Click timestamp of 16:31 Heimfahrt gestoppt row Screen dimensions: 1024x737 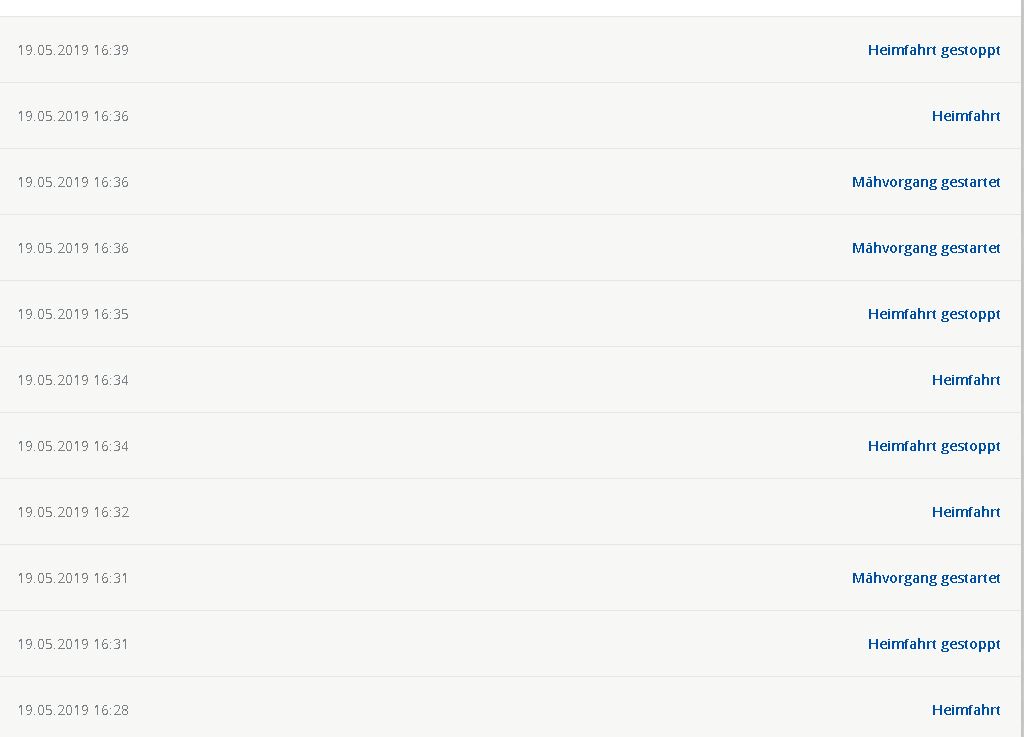point(73,644)
